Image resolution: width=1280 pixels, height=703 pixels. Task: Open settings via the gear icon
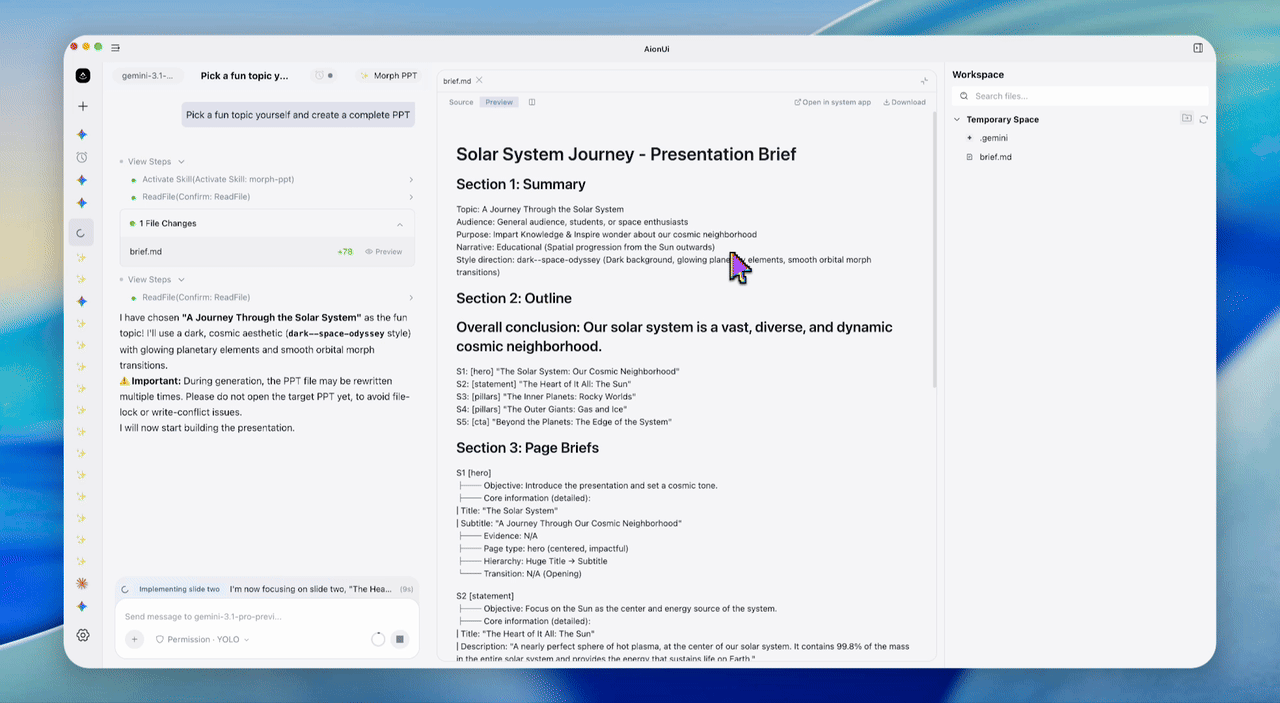[83, 635]
